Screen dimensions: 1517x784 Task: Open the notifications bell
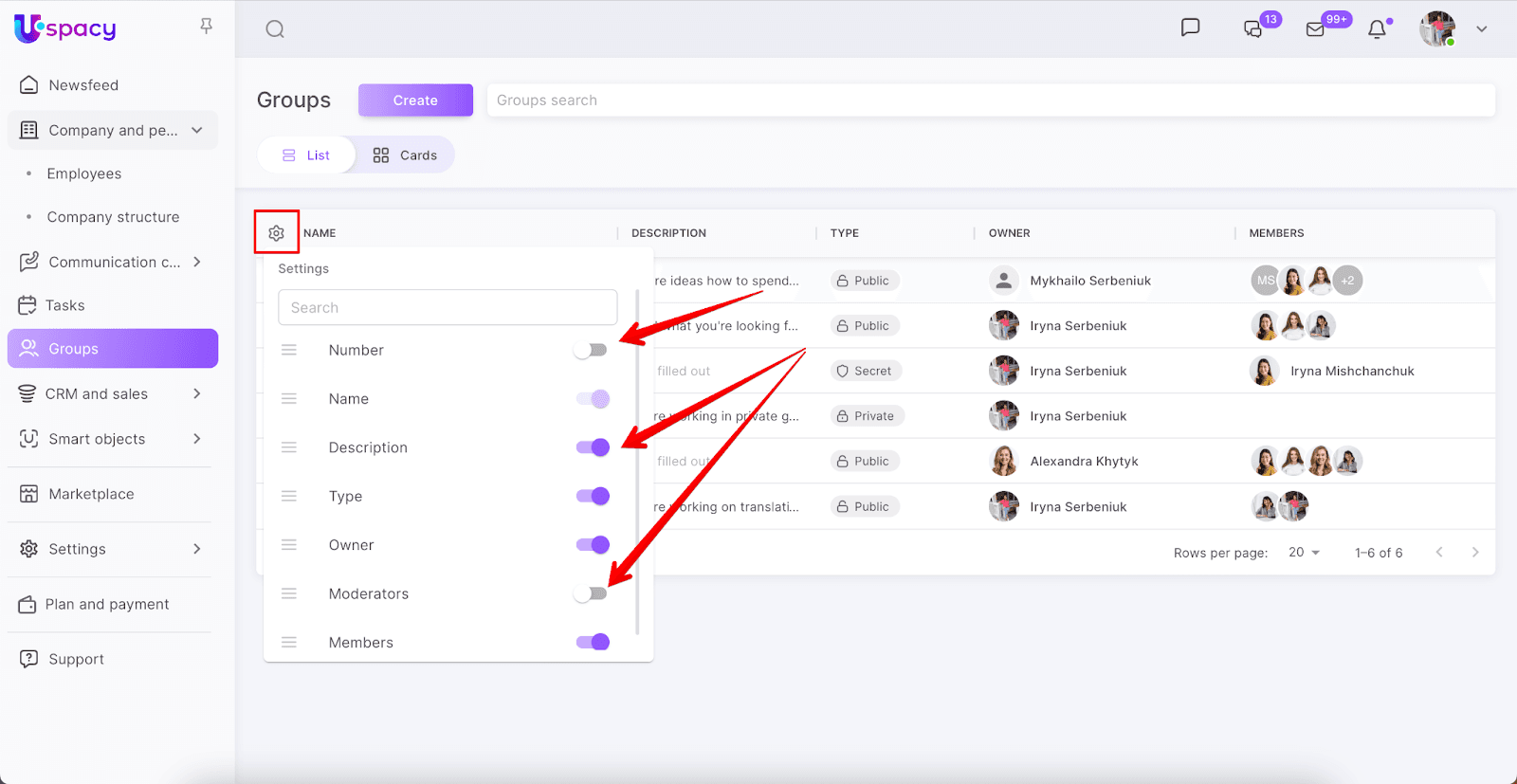coord(1377,29)
